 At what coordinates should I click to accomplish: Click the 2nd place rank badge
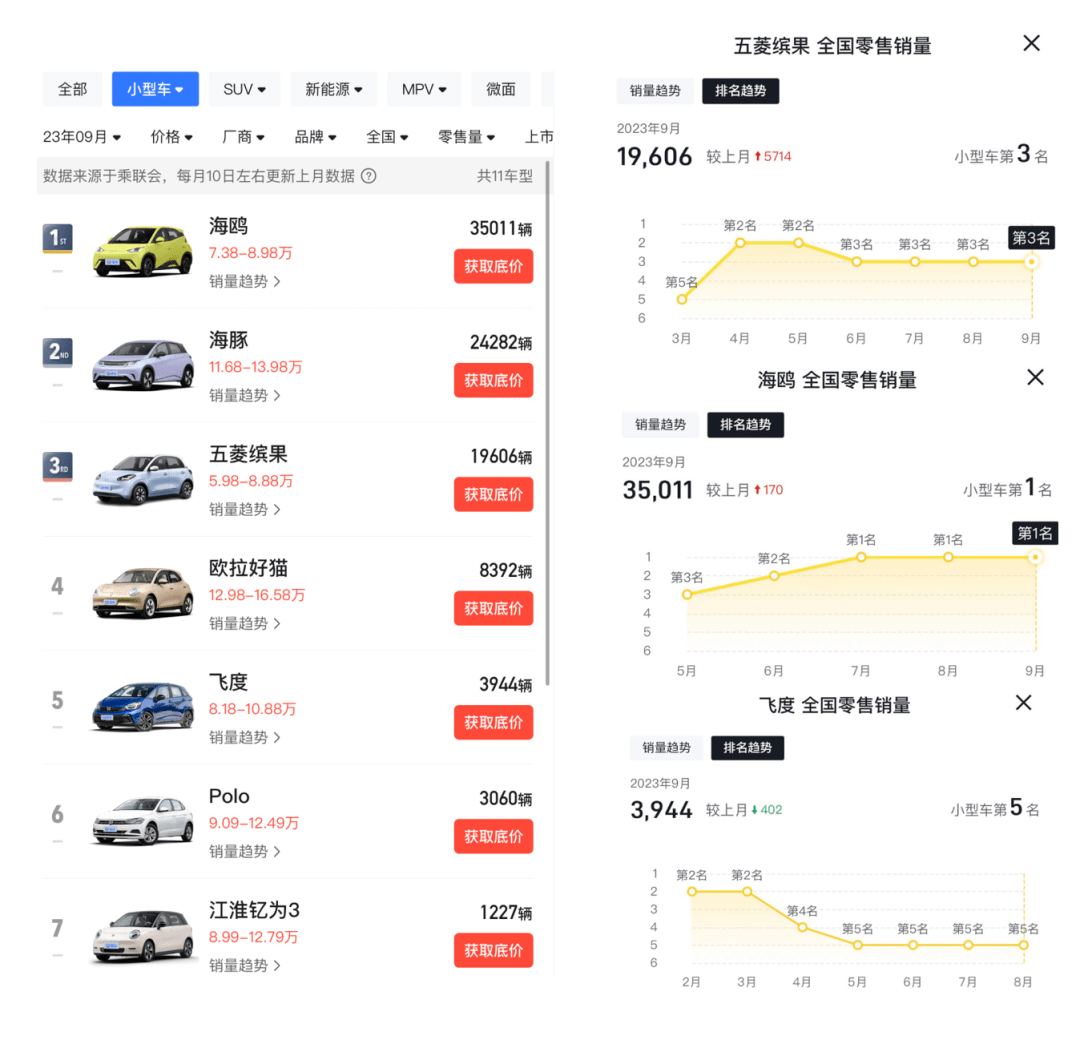click(x=57, y=353)
